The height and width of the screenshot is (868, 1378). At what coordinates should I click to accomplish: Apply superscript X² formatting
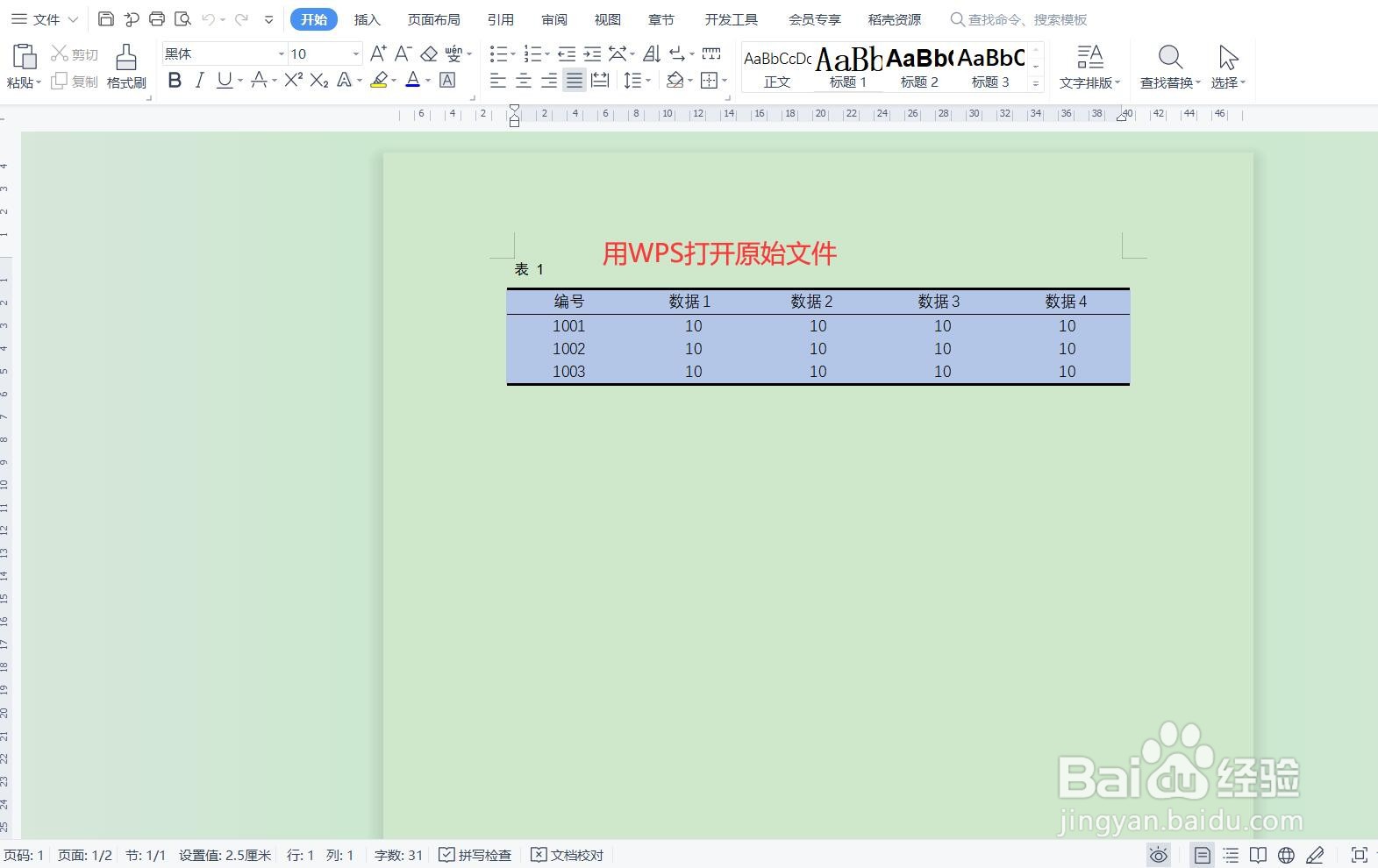[x=294, y=81]
